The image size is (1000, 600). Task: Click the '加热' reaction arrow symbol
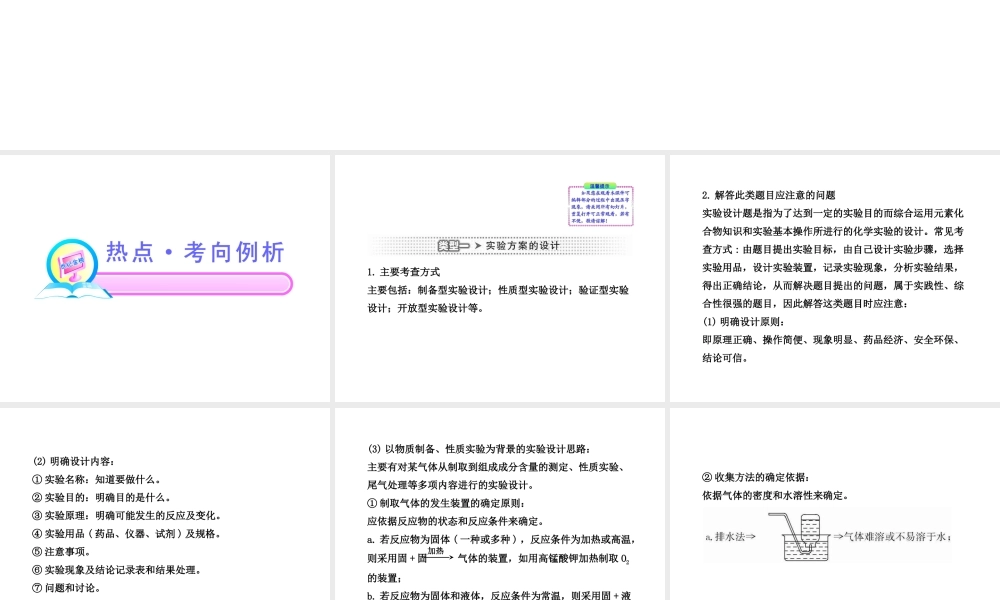tap(437, 554)
